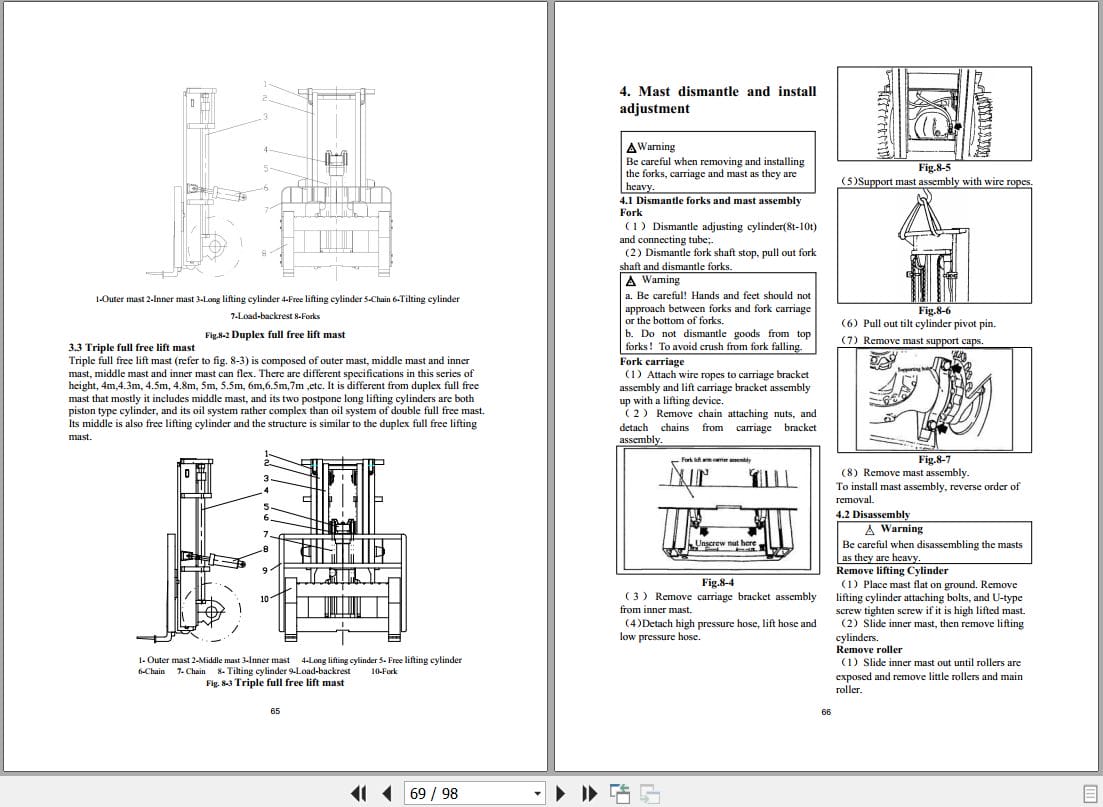Click the caption 'Fig.8-2 Duplex full free lift mast'
1103x807 pixels.
tap(275, 335)
